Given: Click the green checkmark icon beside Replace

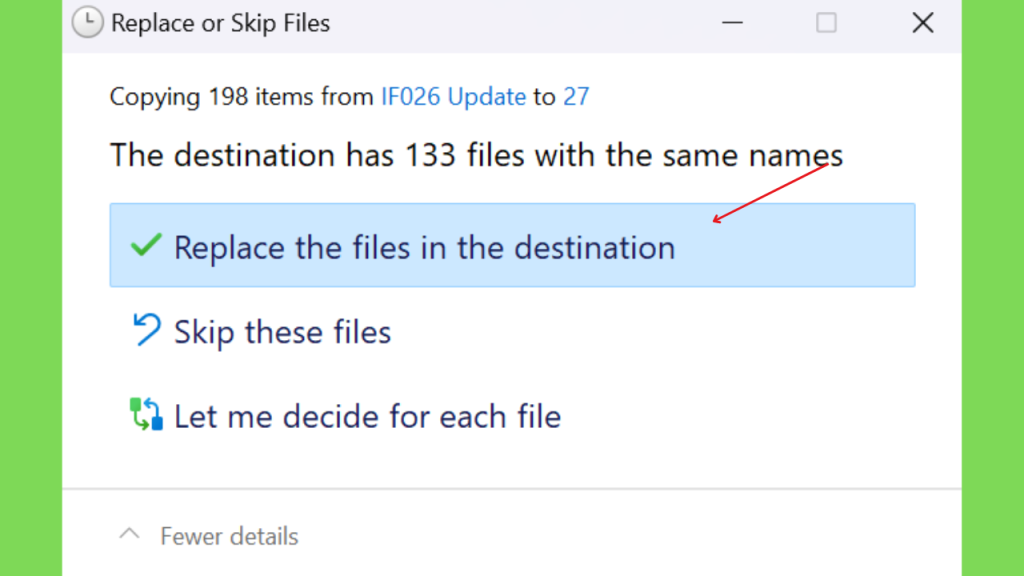Looking at the screenshot, I should 146,246.
